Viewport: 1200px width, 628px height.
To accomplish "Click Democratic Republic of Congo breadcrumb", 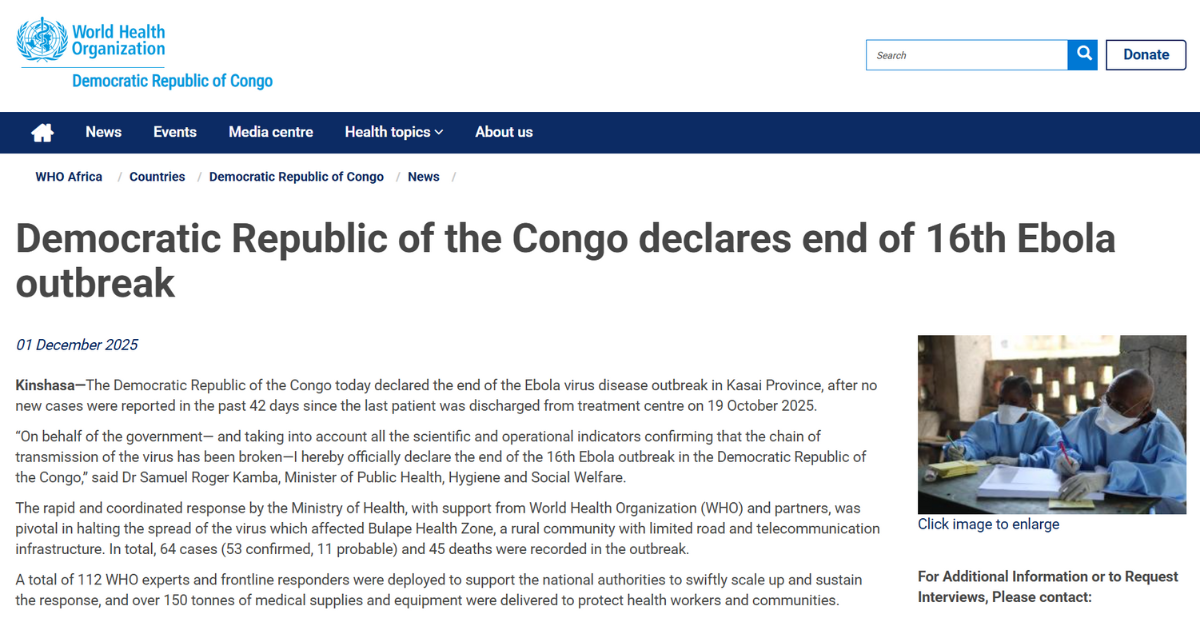I will (x=296, y=177).
